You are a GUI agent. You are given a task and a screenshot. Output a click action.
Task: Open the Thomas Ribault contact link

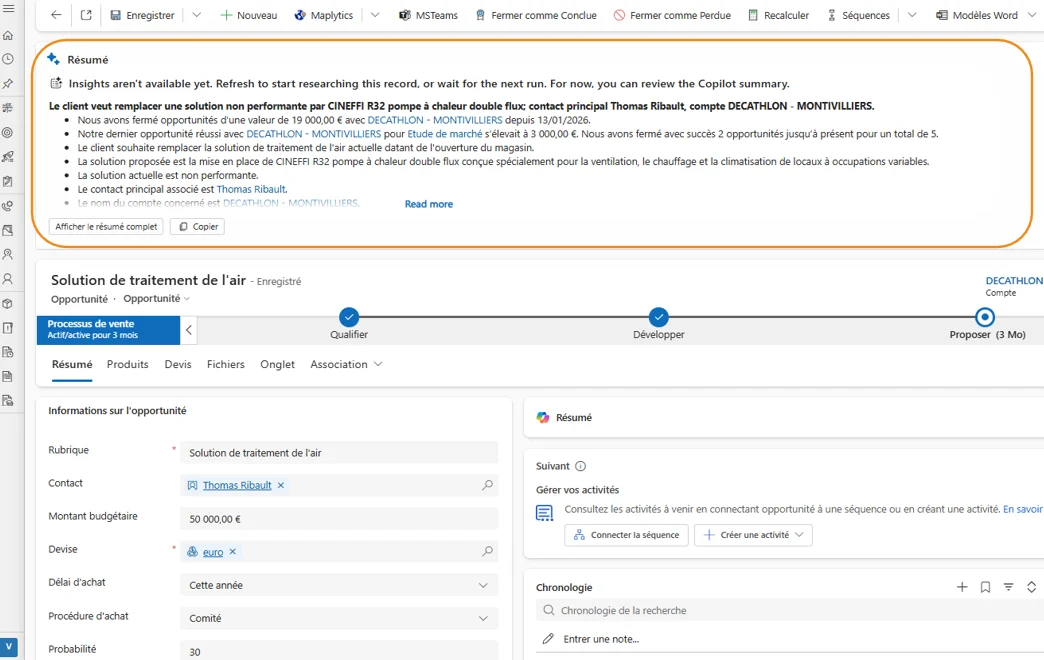click(237, 486)
